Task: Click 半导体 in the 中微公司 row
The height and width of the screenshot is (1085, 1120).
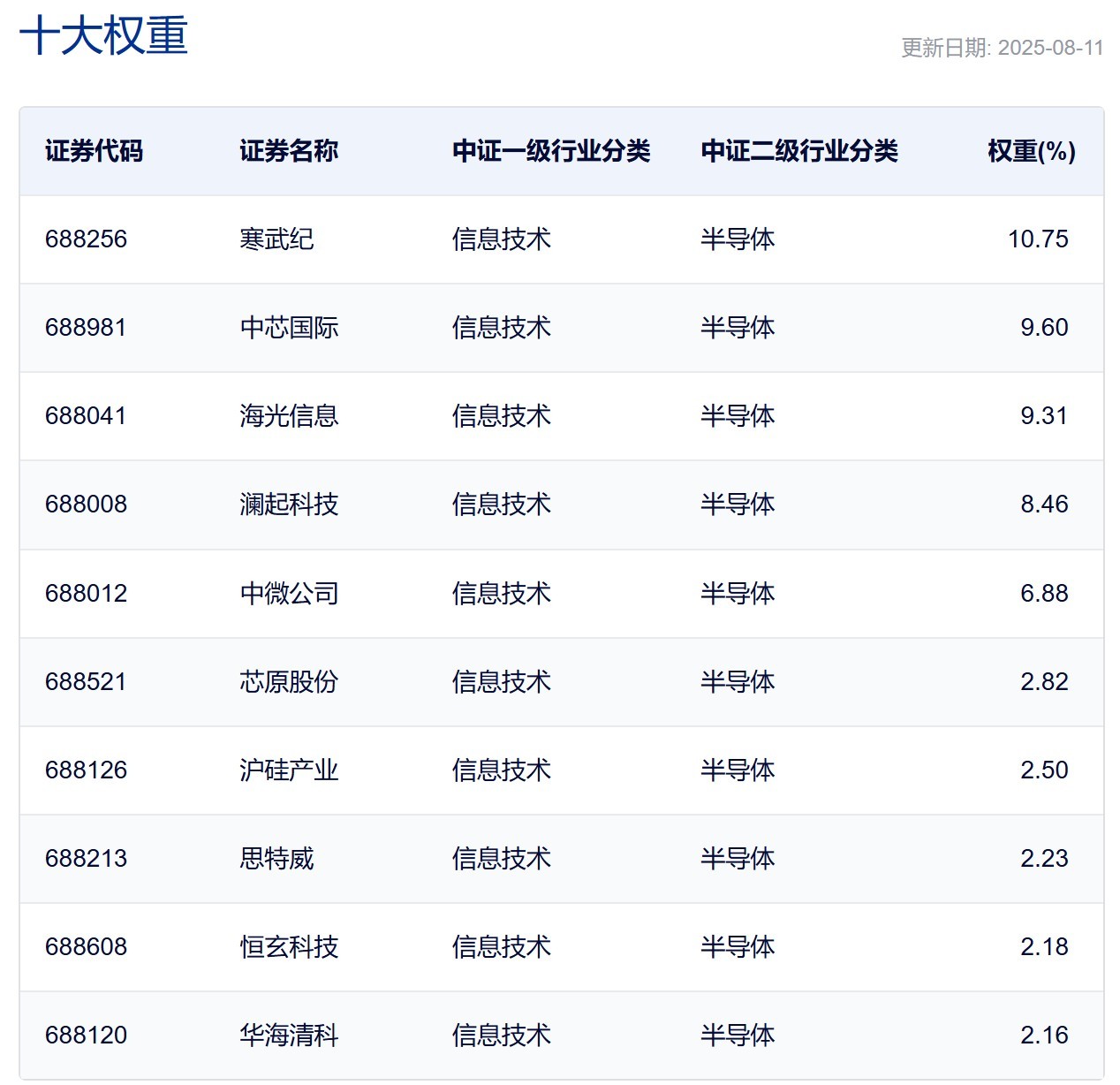Action: click(738, 593)
